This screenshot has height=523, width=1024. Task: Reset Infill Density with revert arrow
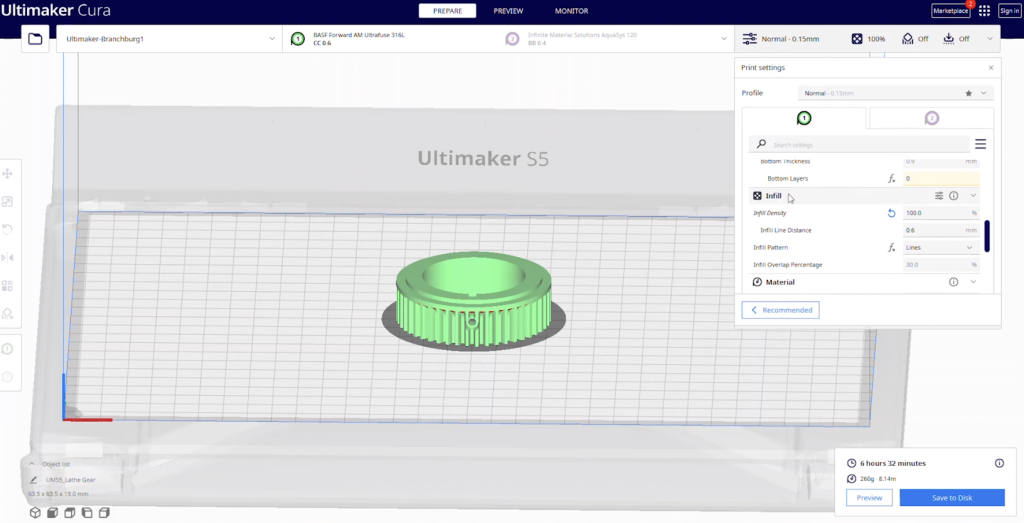891,213
